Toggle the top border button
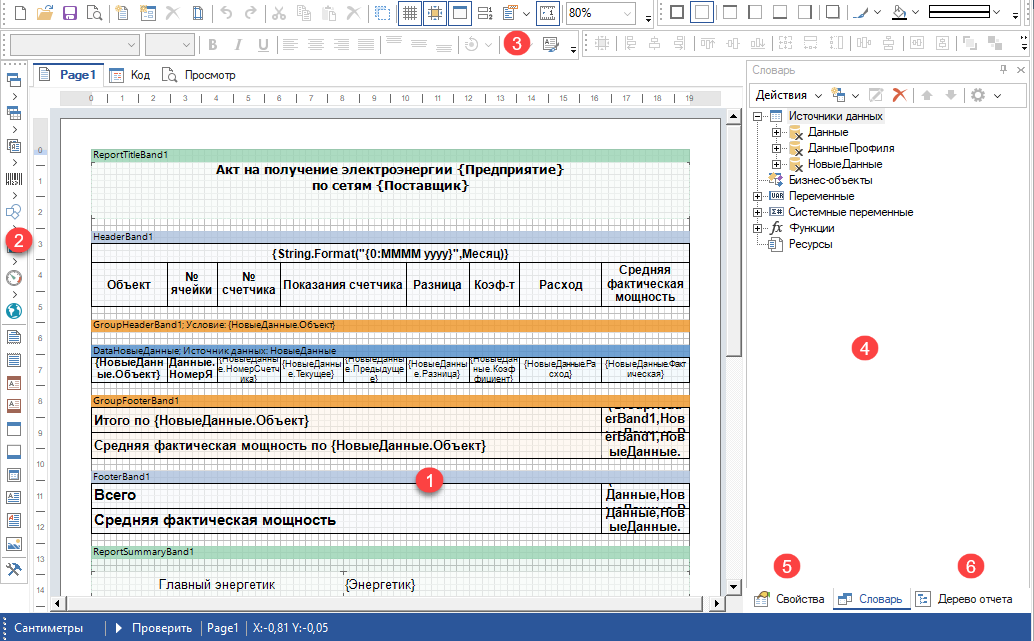 coord(730,13)
